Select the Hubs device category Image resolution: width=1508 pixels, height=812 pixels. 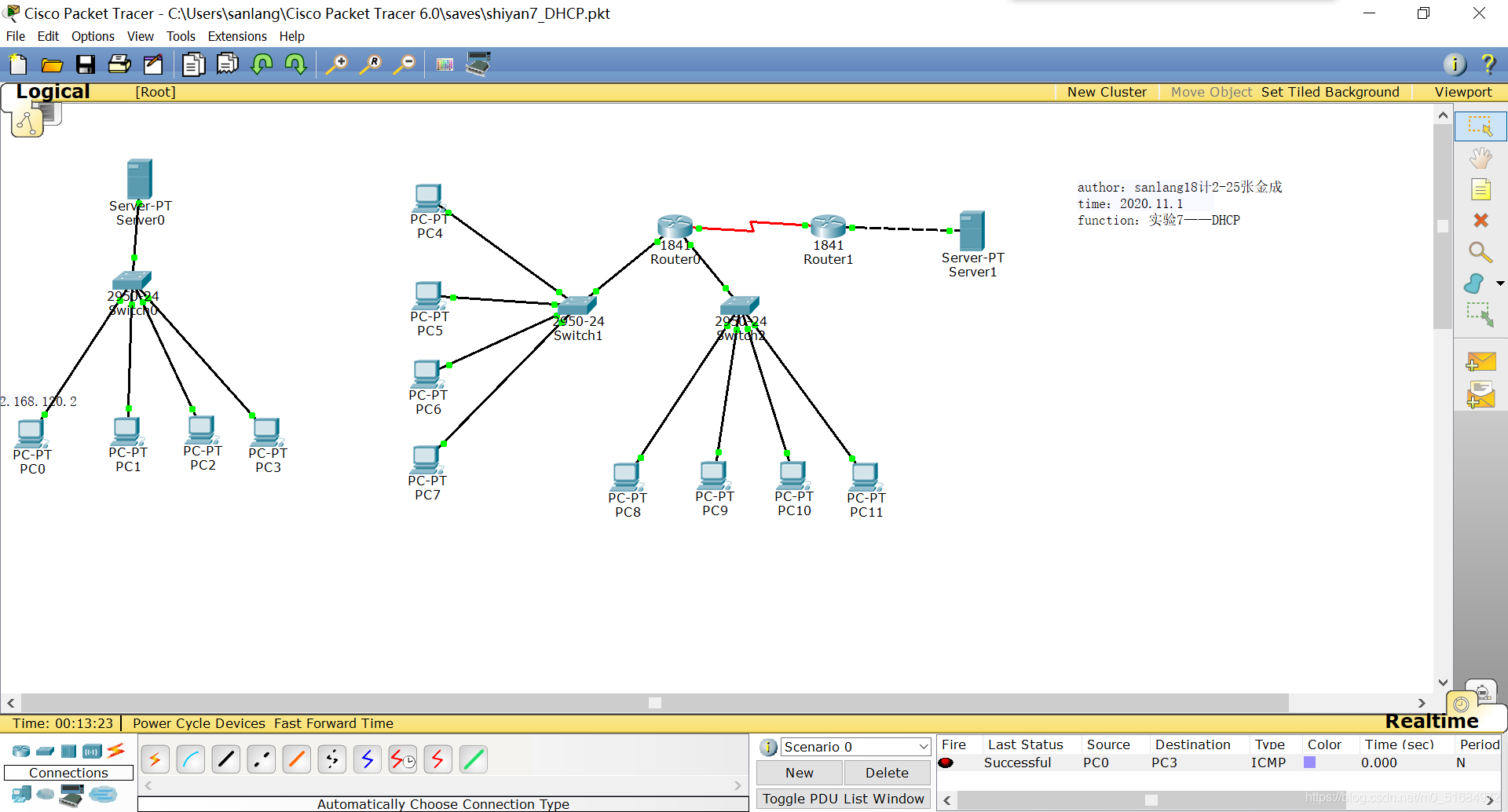coord(69,751)
